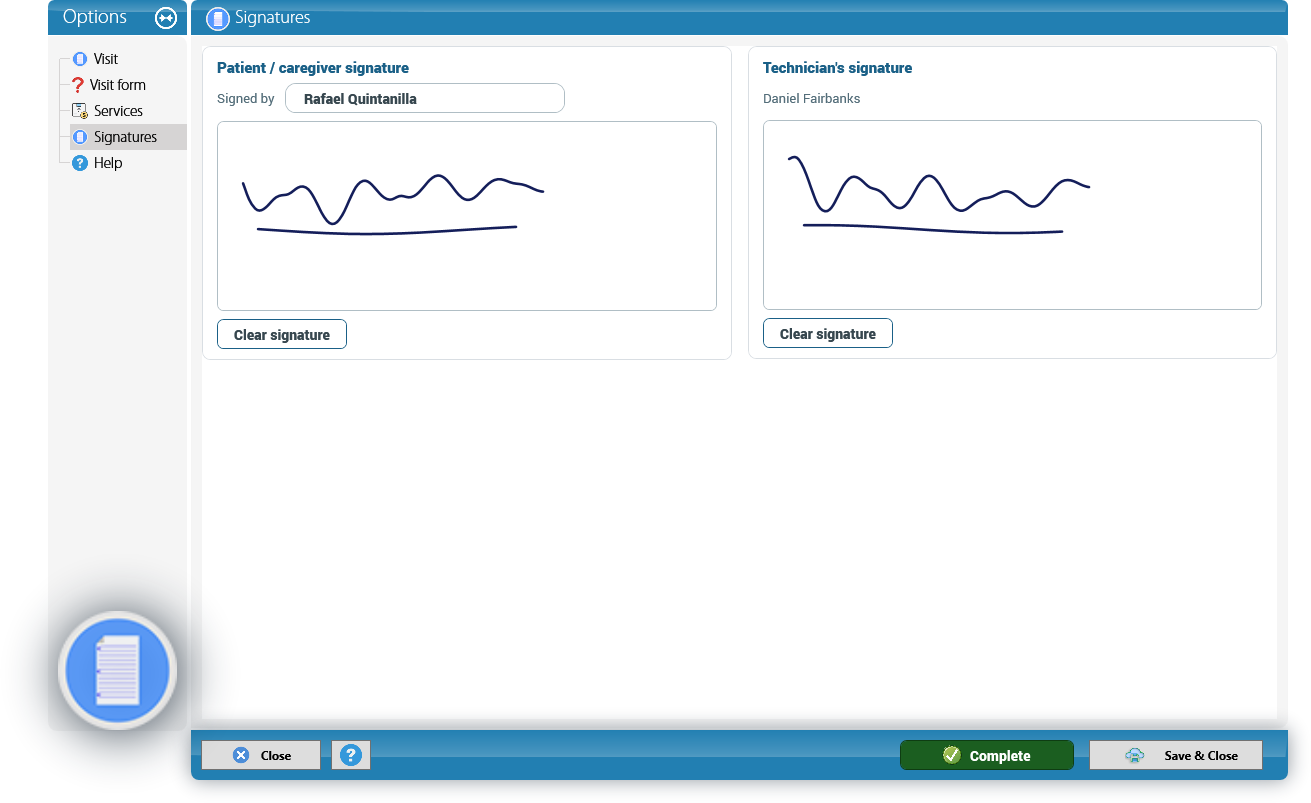Clear the technician's signature

click(828, 333)
